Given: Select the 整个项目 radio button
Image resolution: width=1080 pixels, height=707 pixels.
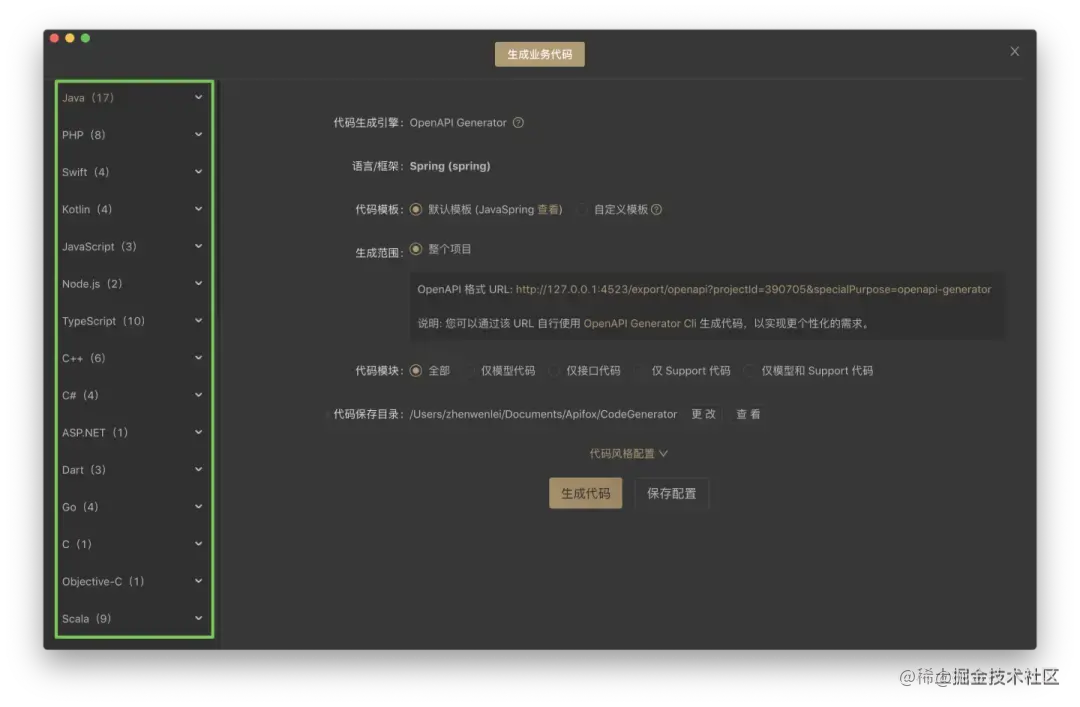Looking at the screenshot, I should pos(415,249).
